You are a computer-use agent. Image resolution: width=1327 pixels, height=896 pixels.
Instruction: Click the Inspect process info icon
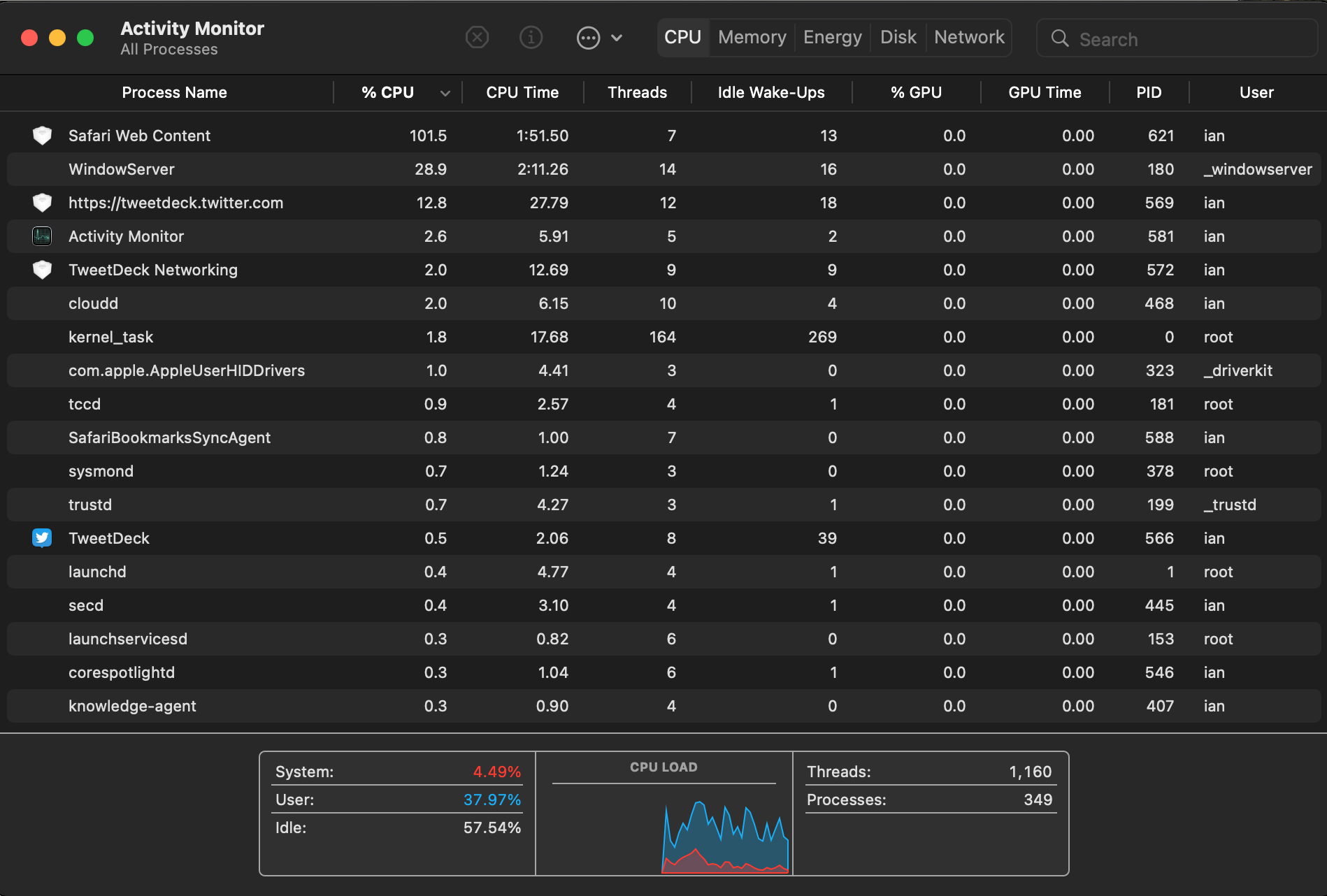(531, 37)
